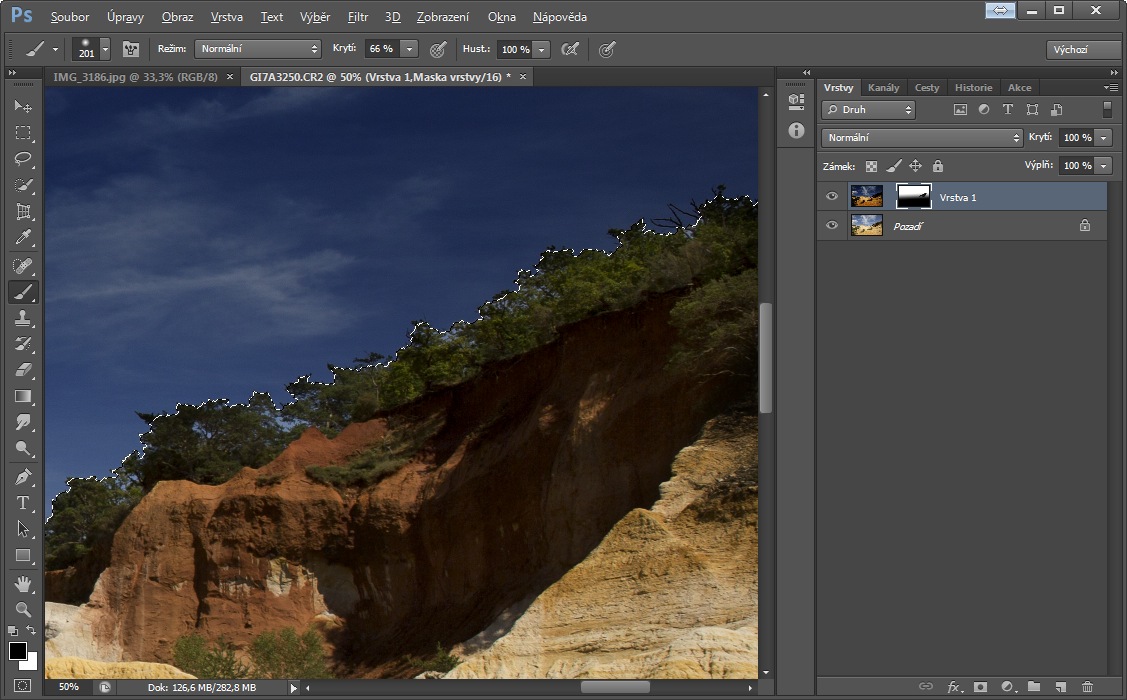The height and width of the screenshot is (700, 1127).
Task: Hide the Pozadí layer
Action: coord(832,226)
